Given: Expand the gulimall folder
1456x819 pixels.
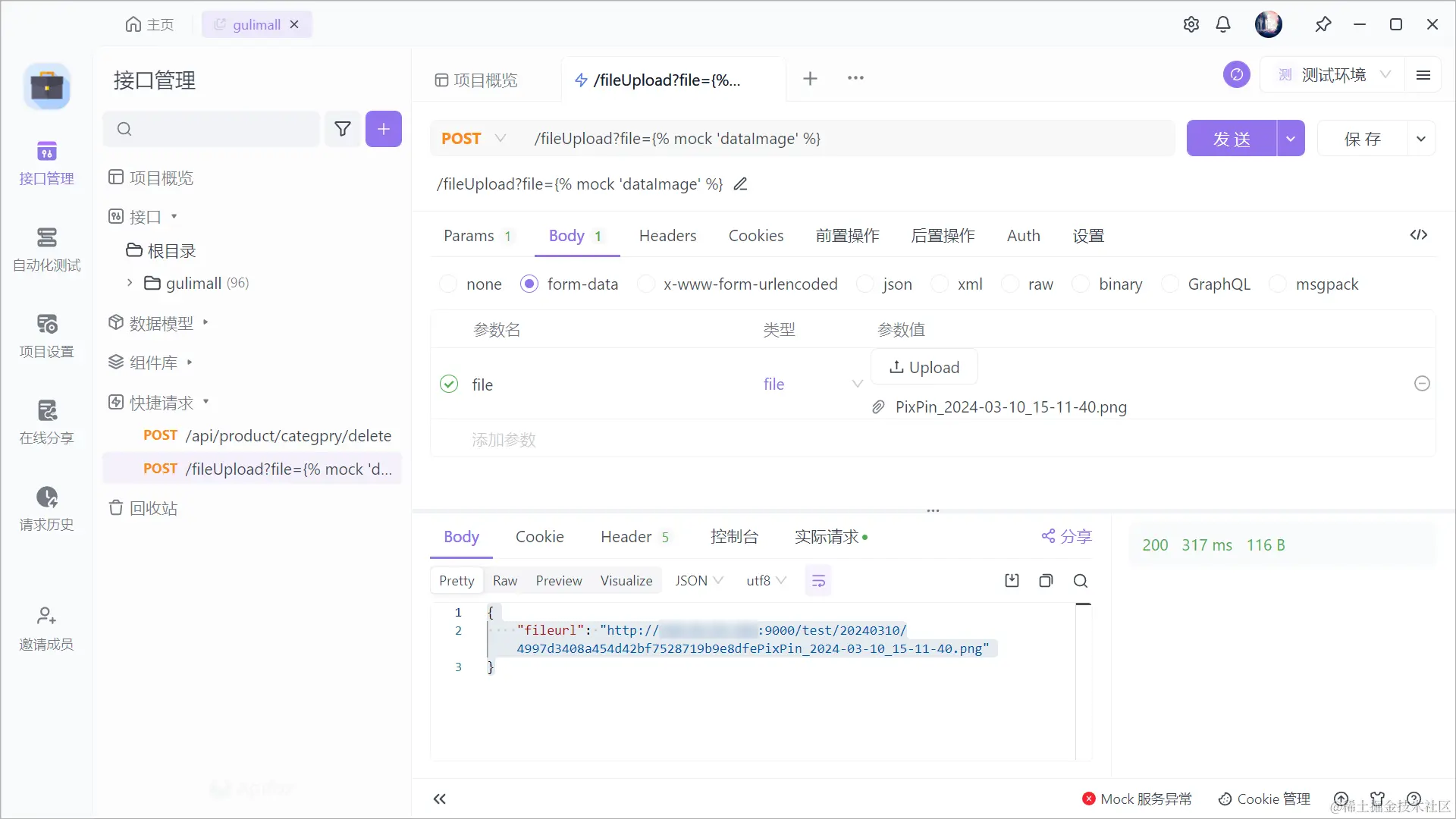Looking at the screenshot, I should [x=130, y=283].
